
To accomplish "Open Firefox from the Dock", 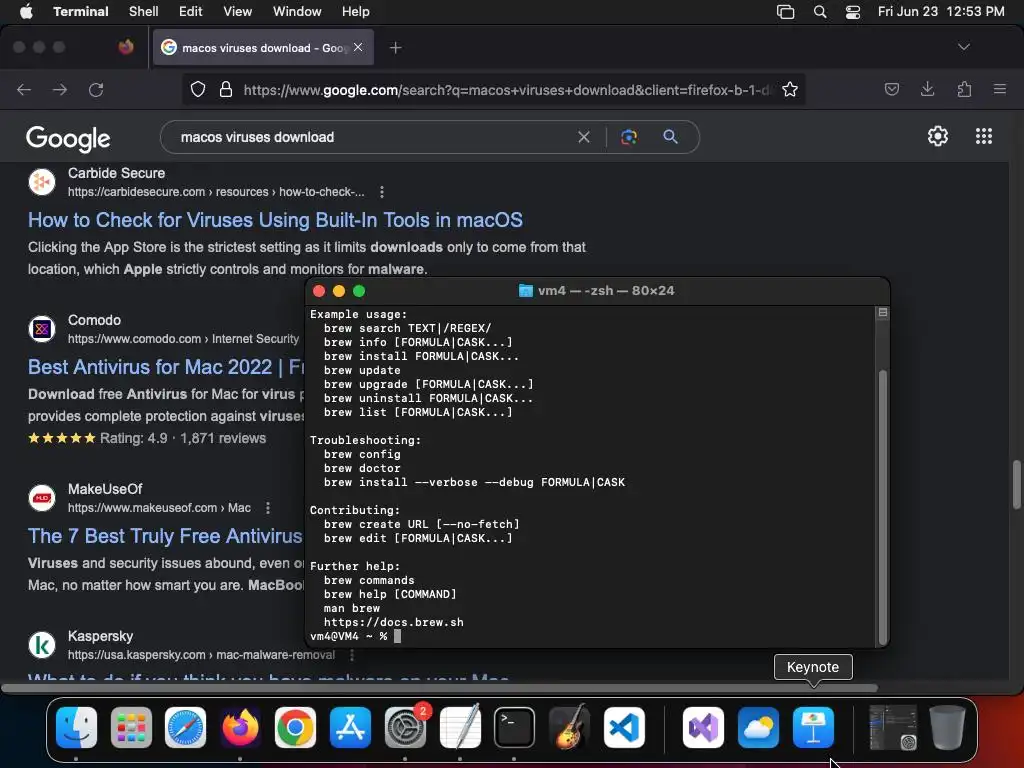I will [x=240, y=727].
